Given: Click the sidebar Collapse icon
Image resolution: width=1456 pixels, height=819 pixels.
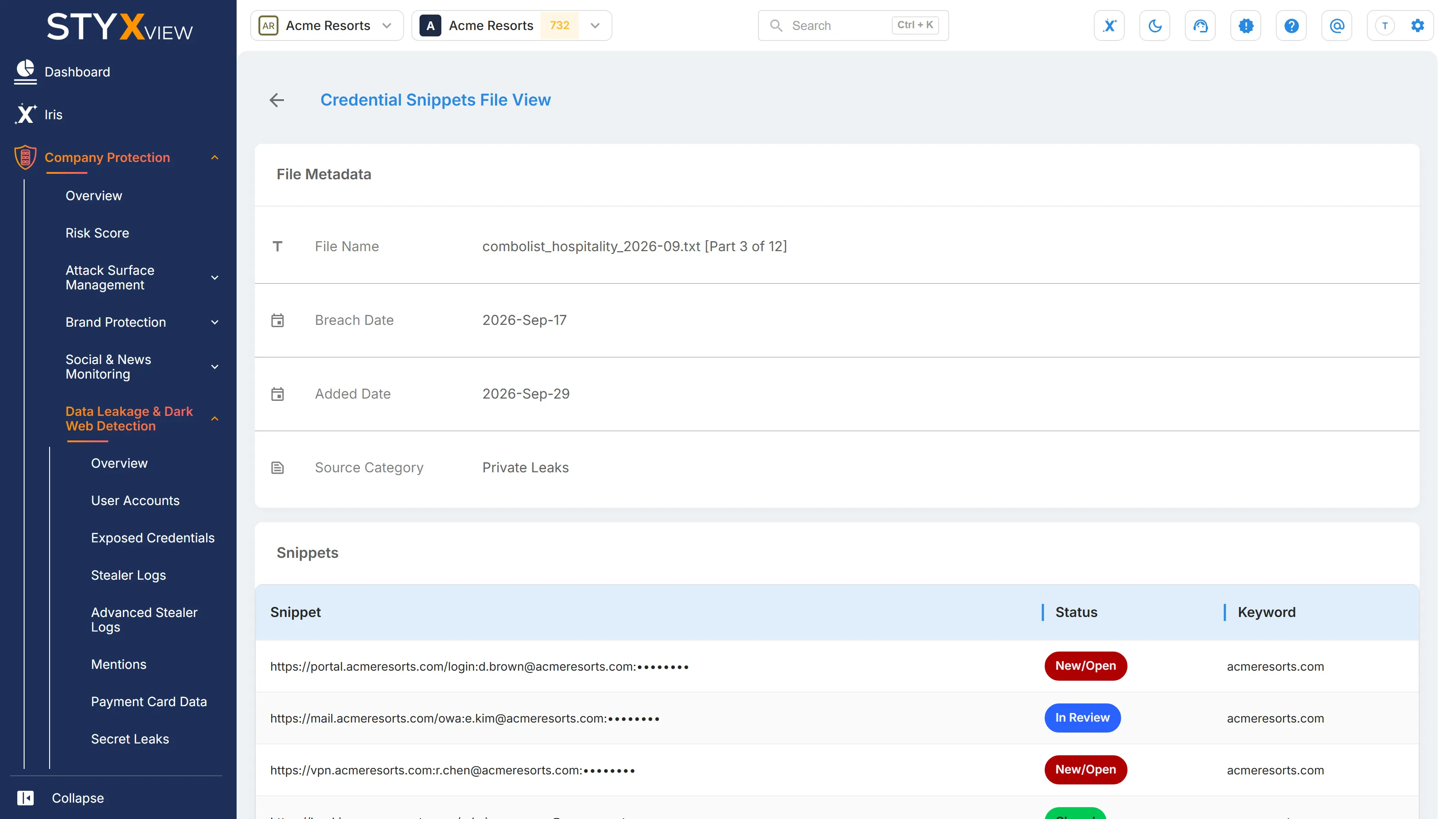Looking at the screenshot, I should tap(25, 798).
